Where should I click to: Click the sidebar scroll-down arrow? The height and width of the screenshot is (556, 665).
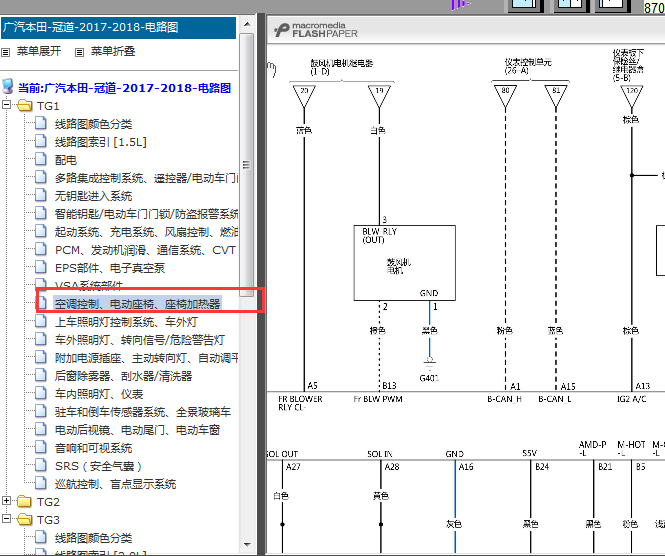pyautogui.click(x=247, y=545)
